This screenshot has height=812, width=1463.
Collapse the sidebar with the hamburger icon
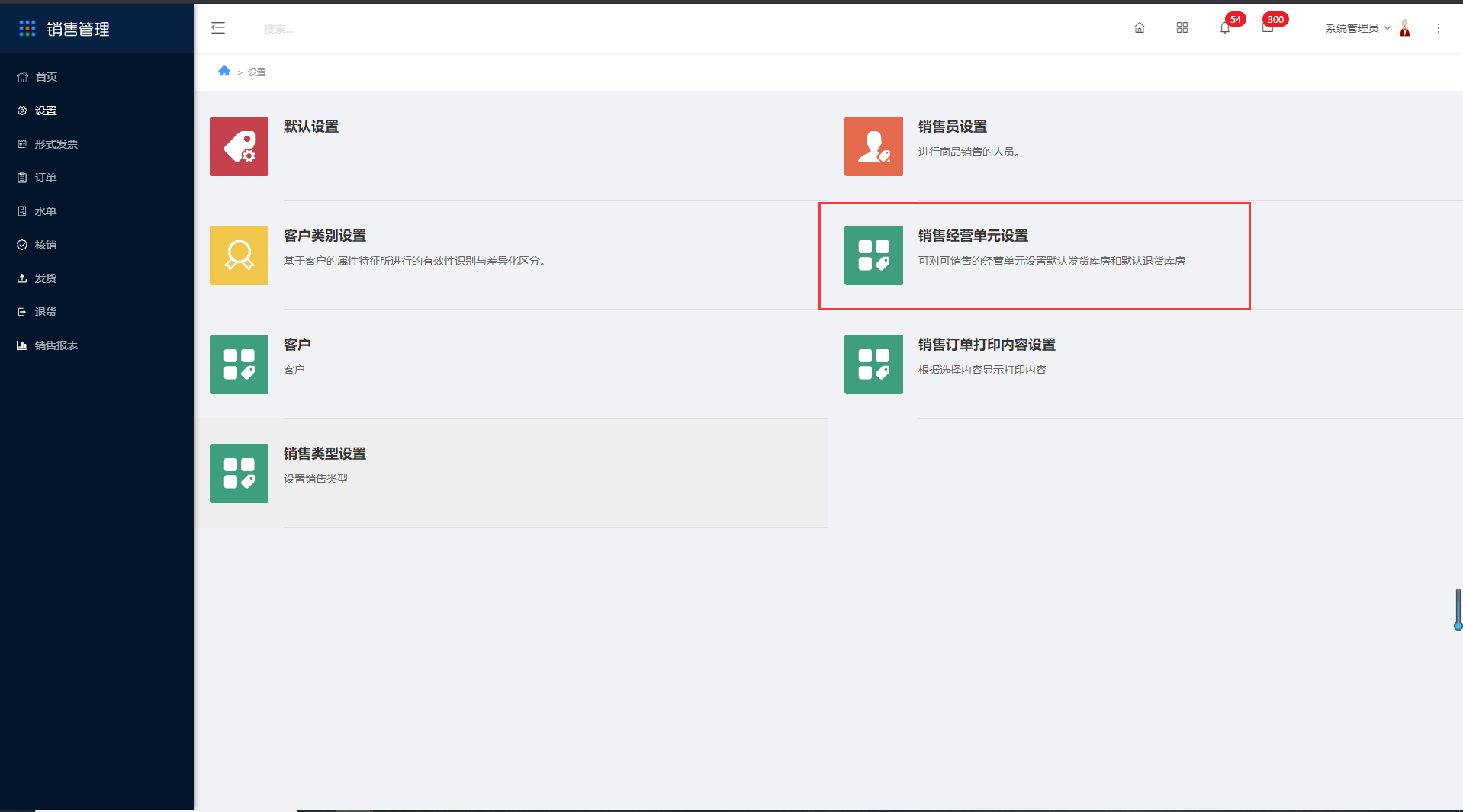click(218, 28)
